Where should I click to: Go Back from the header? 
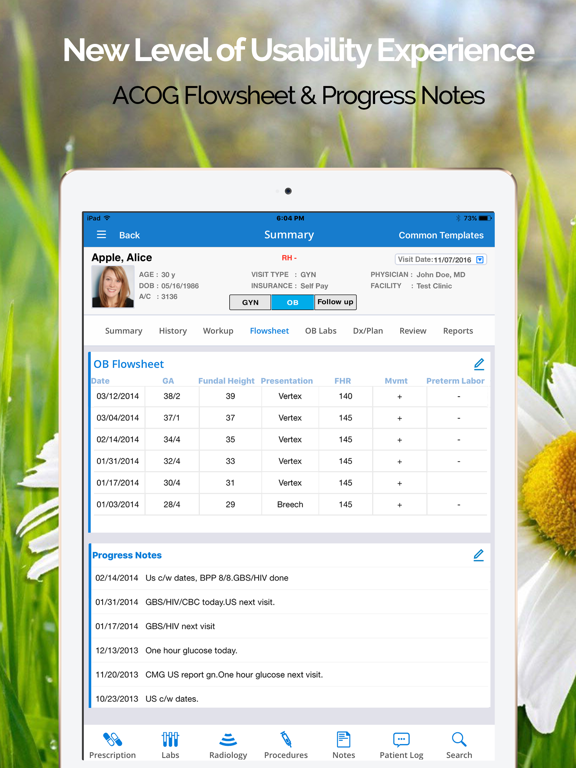[x=129, y=235]
